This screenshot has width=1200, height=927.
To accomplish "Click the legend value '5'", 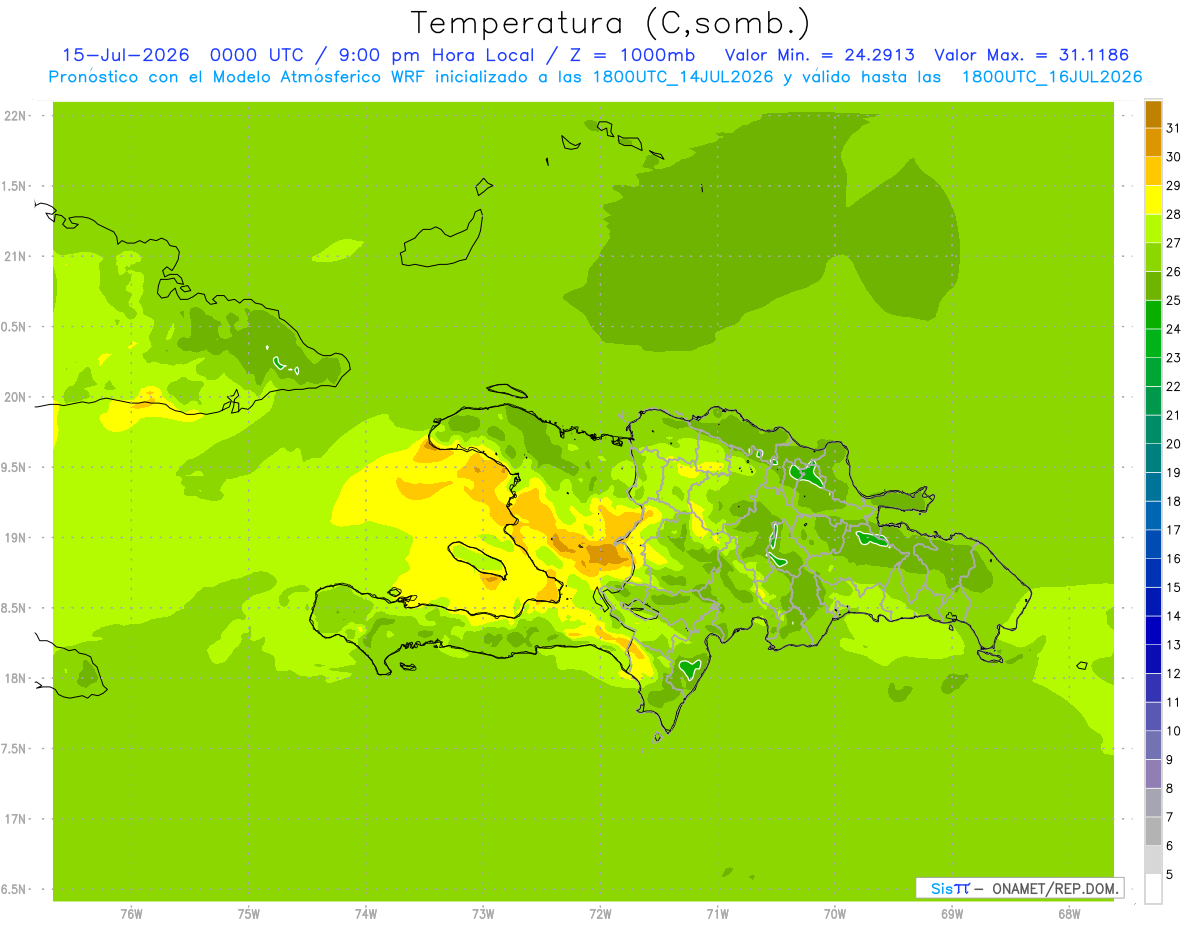I will 1170,874.
